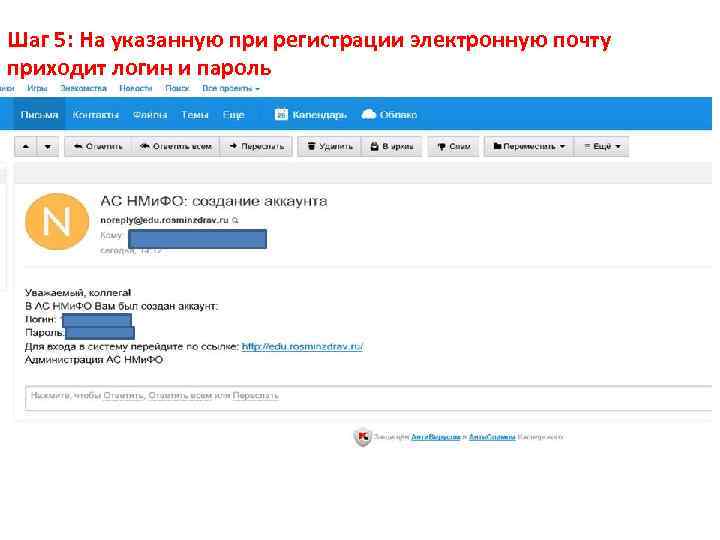This screenshot has height=540, width=720.
Task: Open the АнтиСпамом link in the footer
Action: pos(492,437)
